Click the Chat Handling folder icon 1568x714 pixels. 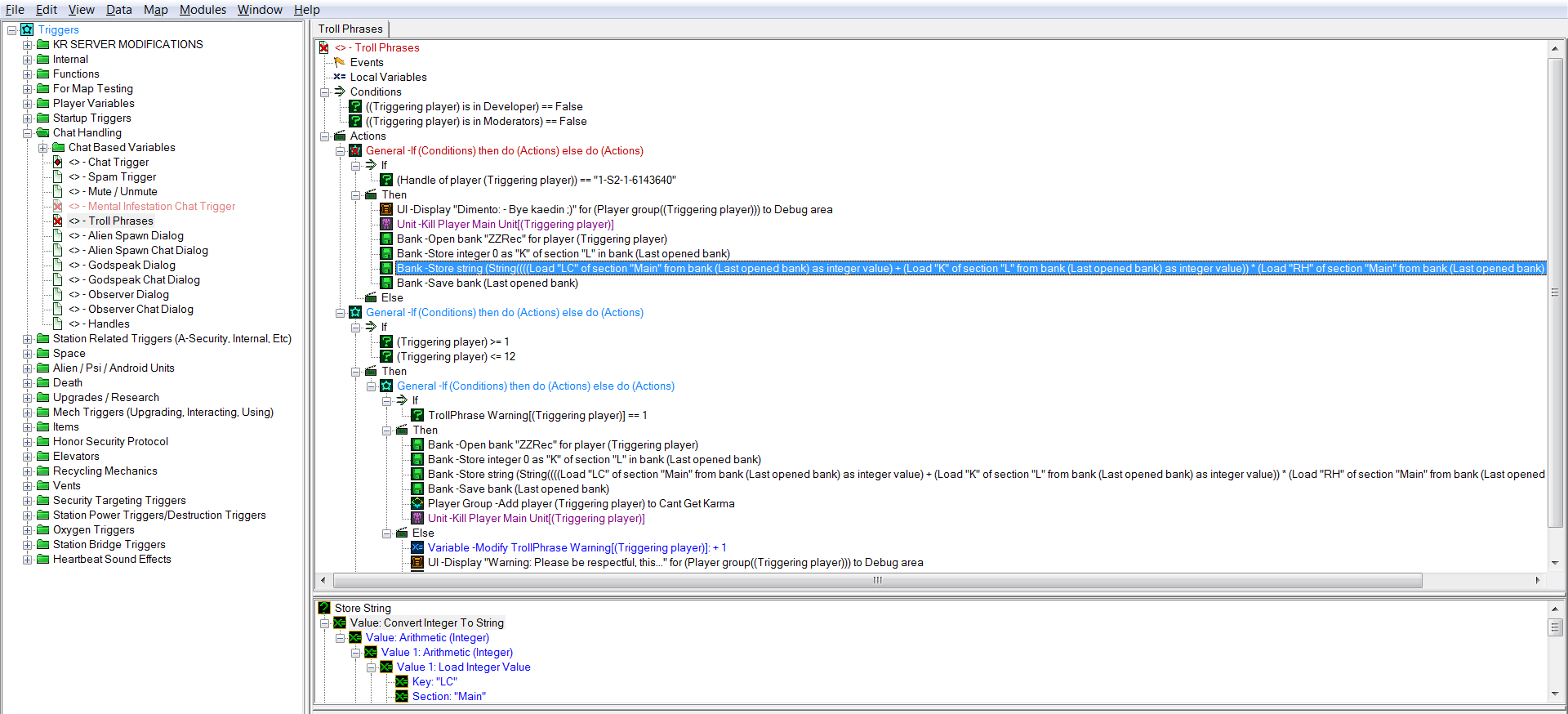[42, 132]
